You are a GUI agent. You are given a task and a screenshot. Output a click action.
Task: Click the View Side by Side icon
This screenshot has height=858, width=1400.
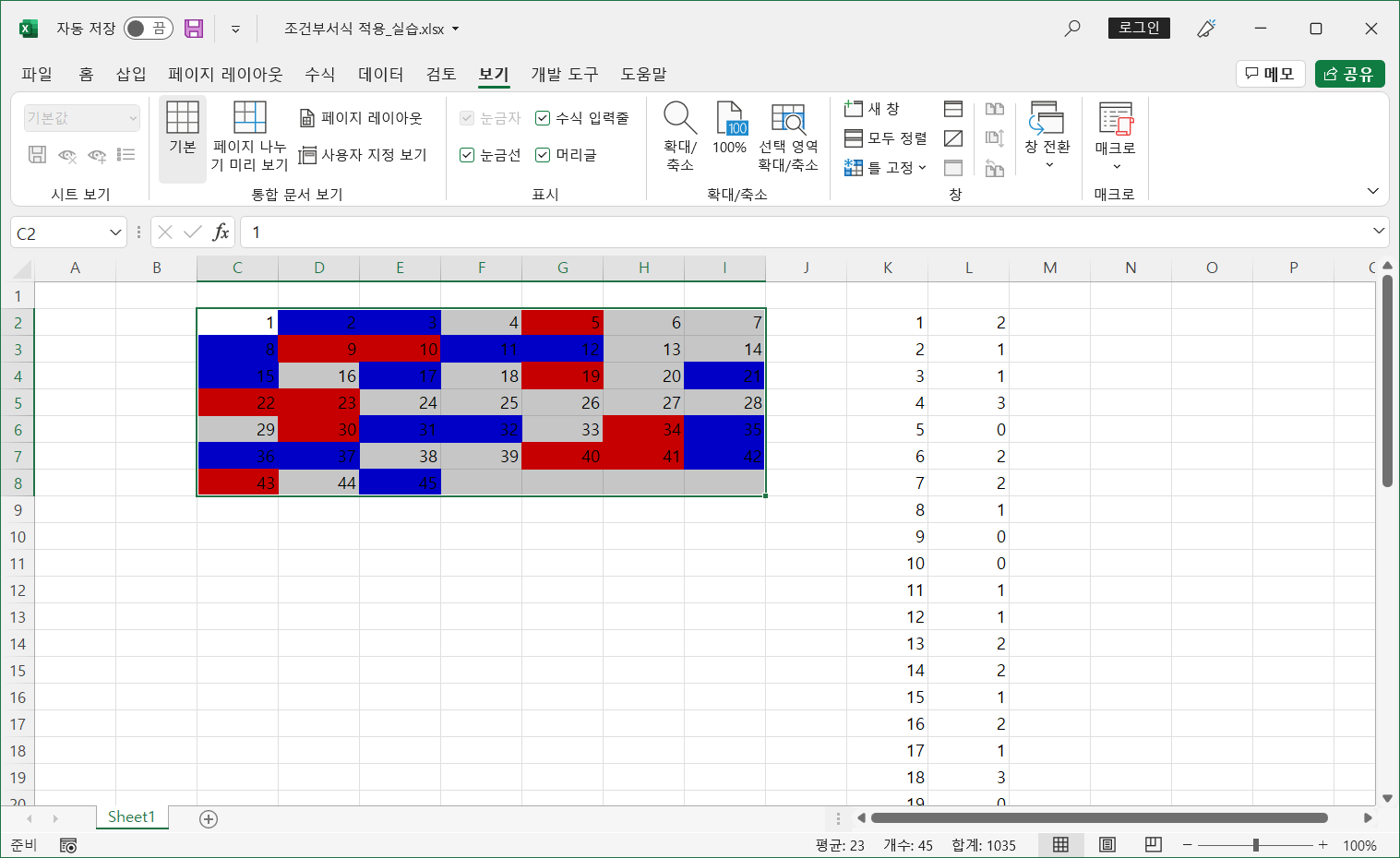tap(994, 109)
